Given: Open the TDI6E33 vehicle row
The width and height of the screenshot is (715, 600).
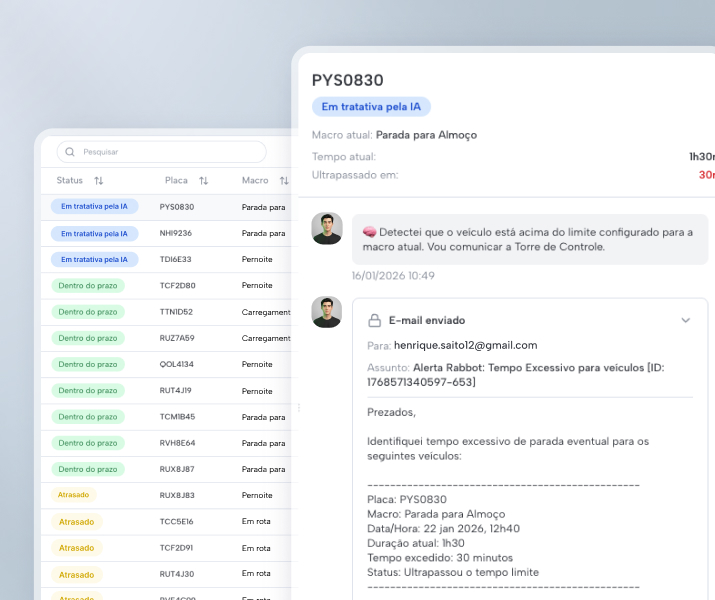Looking at the screenshot, I should [176, 259].
